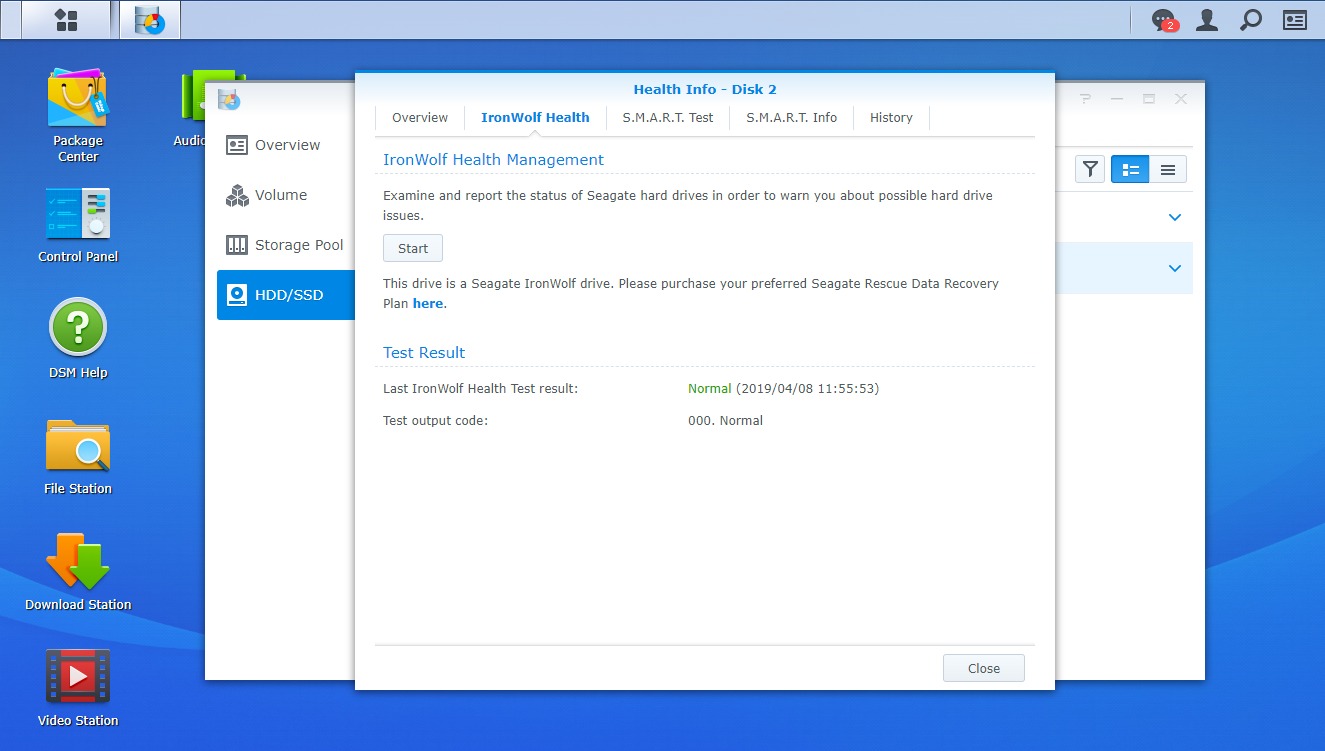Open the widgets panel icon
This screenshot has height=751, width=1325.
[x=1295, y=20]
